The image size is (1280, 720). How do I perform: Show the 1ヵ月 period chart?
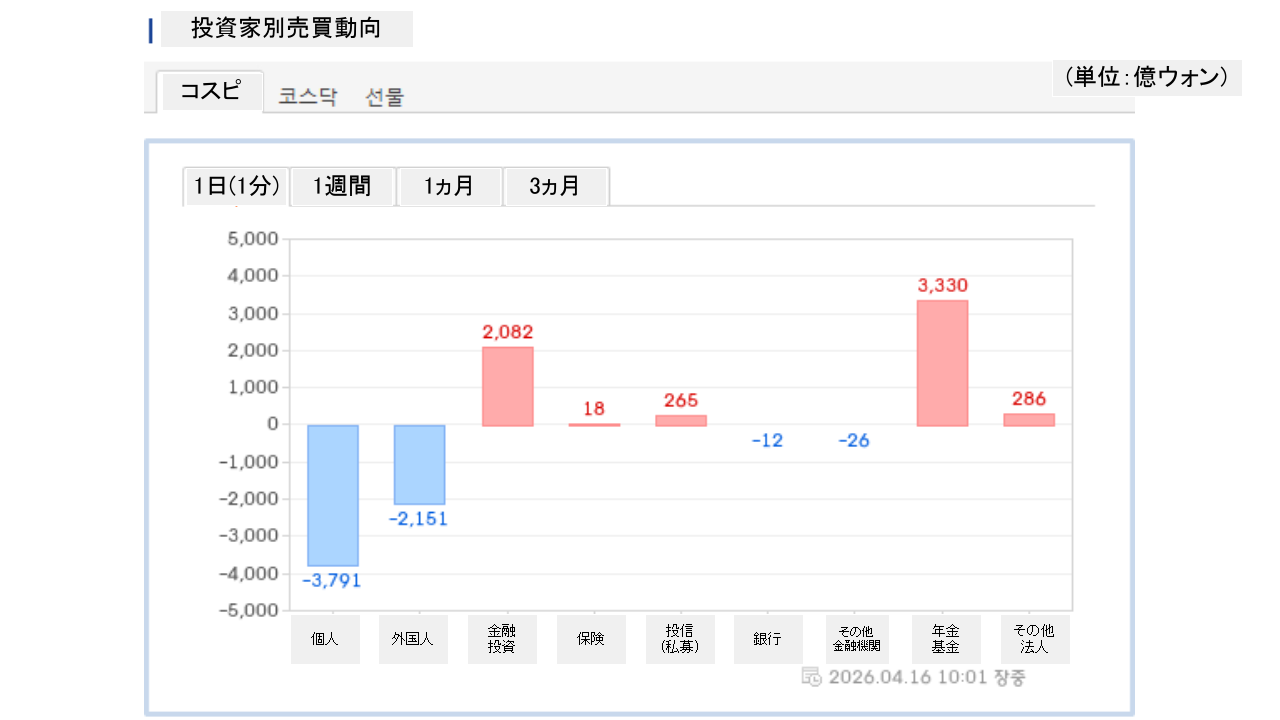pyautogui.click(x=449, y=186)
